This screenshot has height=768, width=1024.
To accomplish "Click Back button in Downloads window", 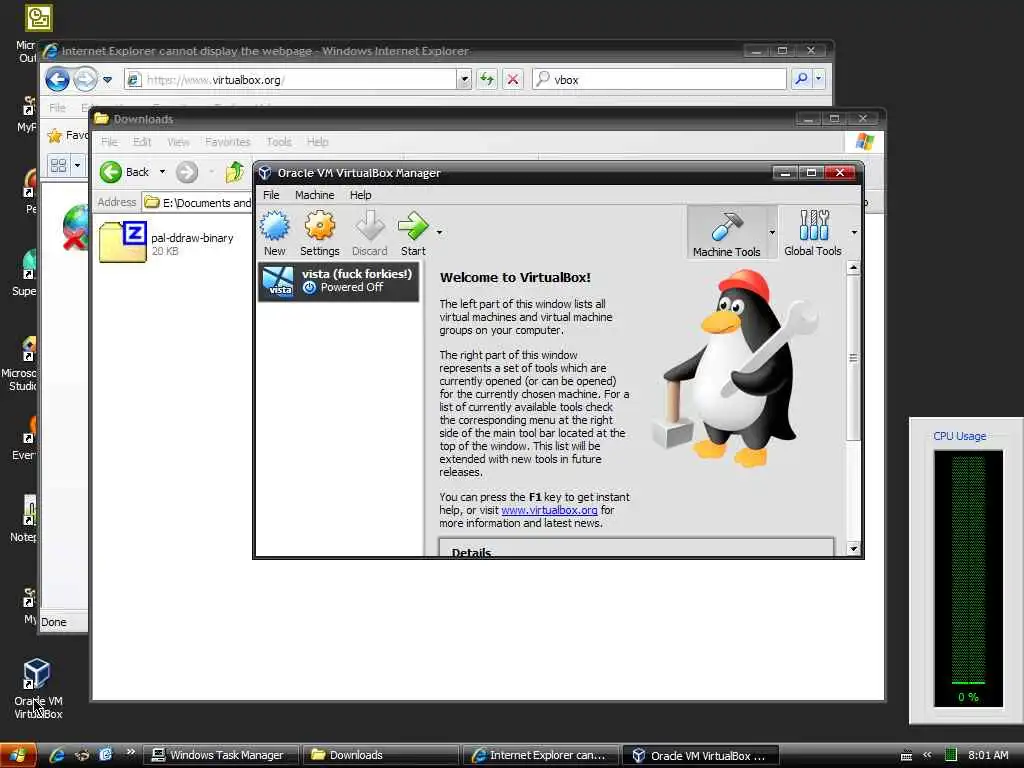I will 125,172.
